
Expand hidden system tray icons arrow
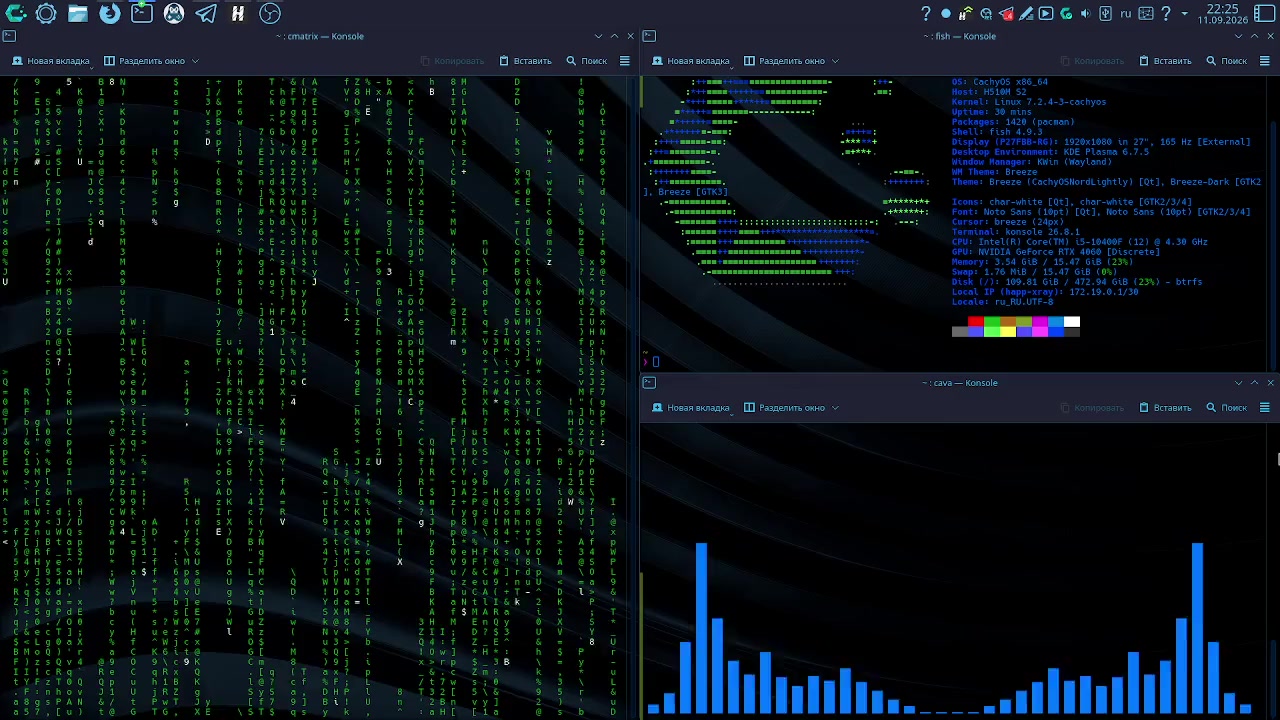[1185, 14]
